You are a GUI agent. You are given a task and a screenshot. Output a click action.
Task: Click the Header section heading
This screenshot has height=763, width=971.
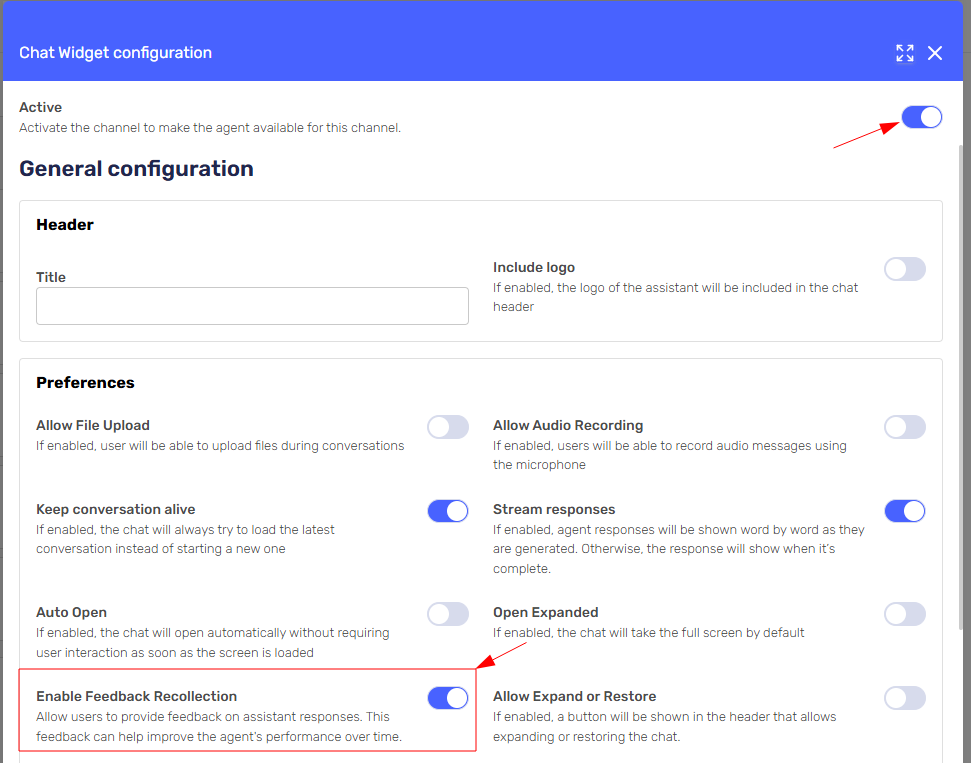tap(65, 225)
